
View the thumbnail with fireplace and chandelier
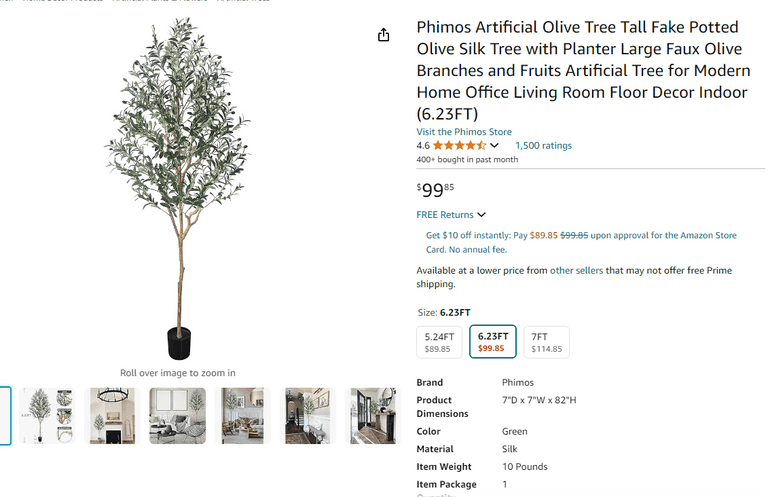(x=112, y=415)
